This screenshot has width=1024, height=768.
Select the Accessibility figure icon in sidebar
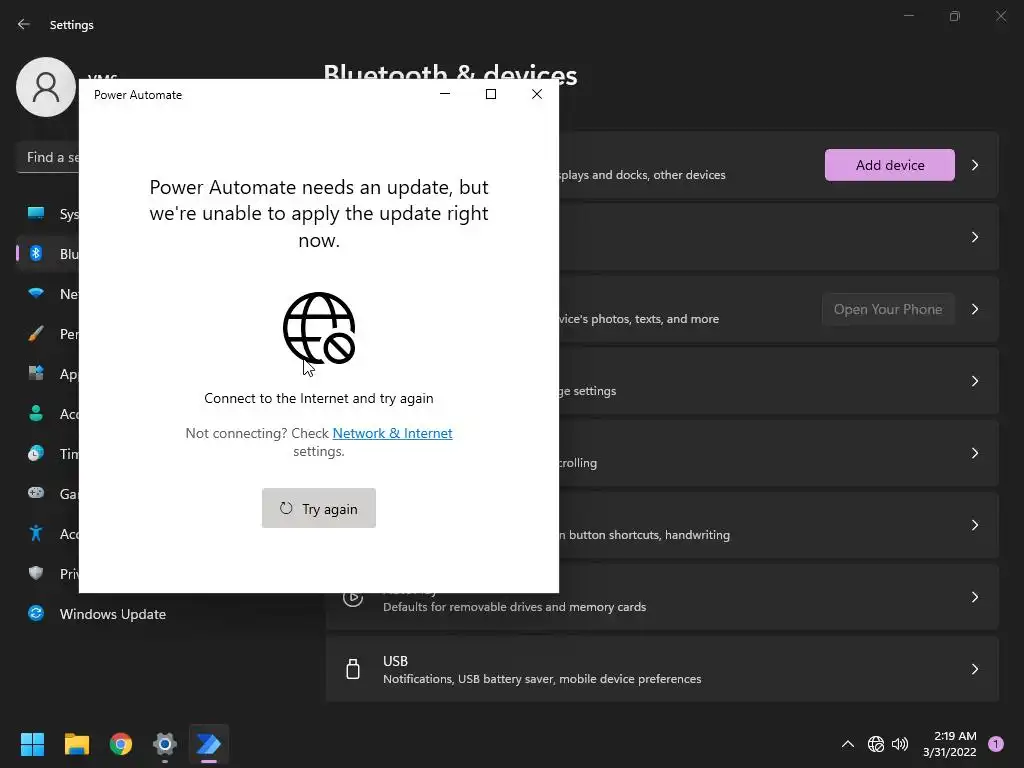(x=36, y=533)
